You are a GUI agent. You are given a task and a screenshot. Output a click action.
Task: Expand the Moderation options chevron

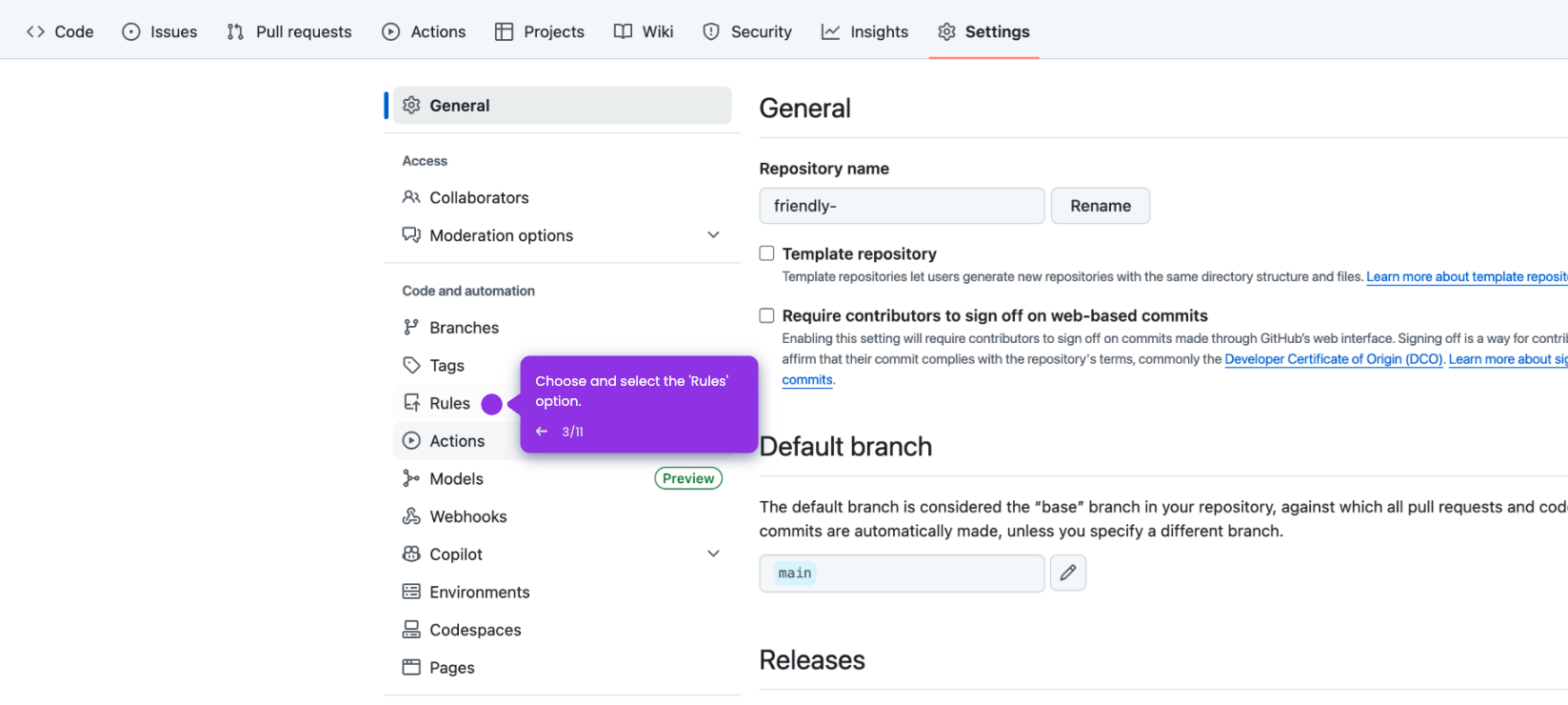pyautogui.click(x=713, y=234)
